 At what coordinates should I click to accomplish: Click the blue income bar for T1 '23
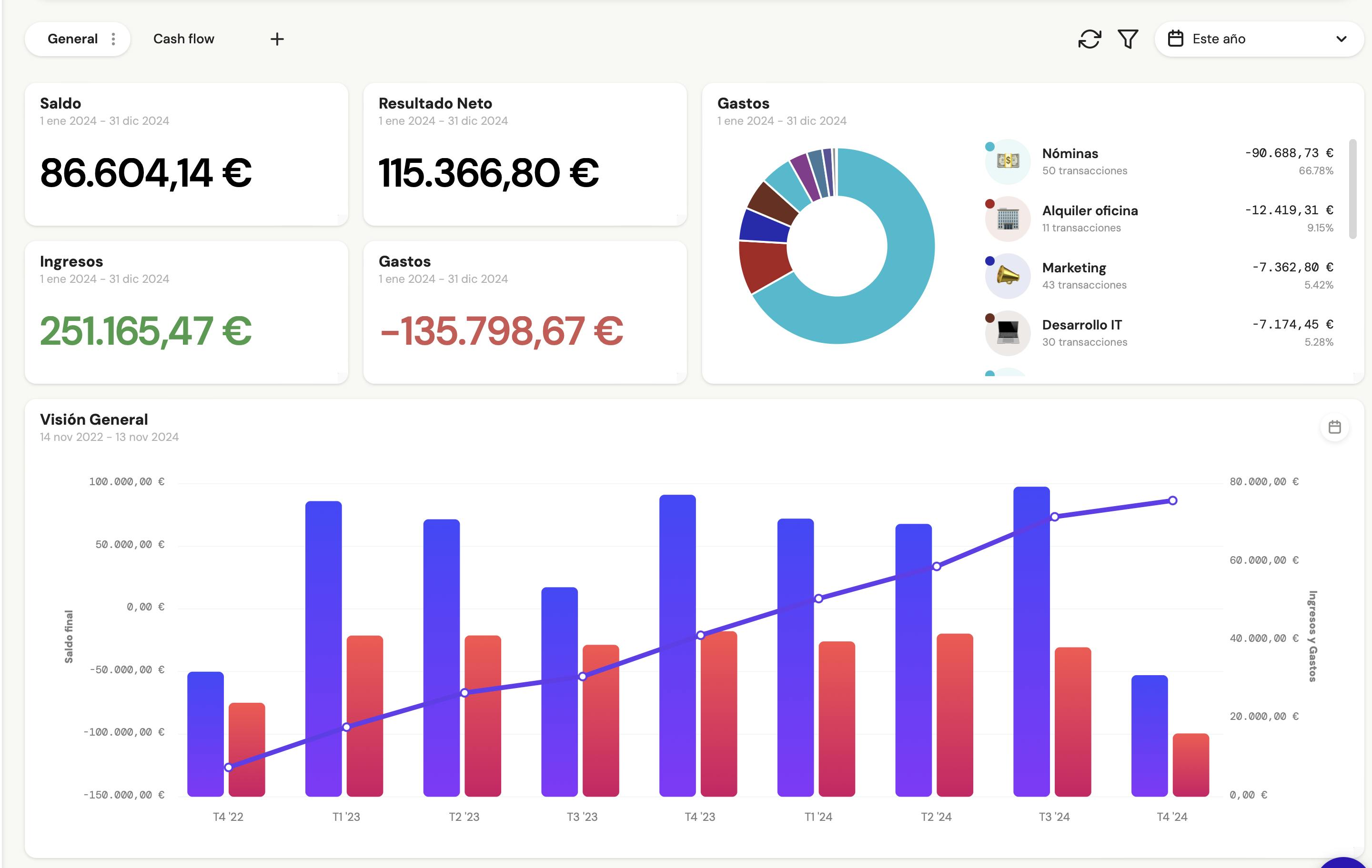click(x=323, y=649)
